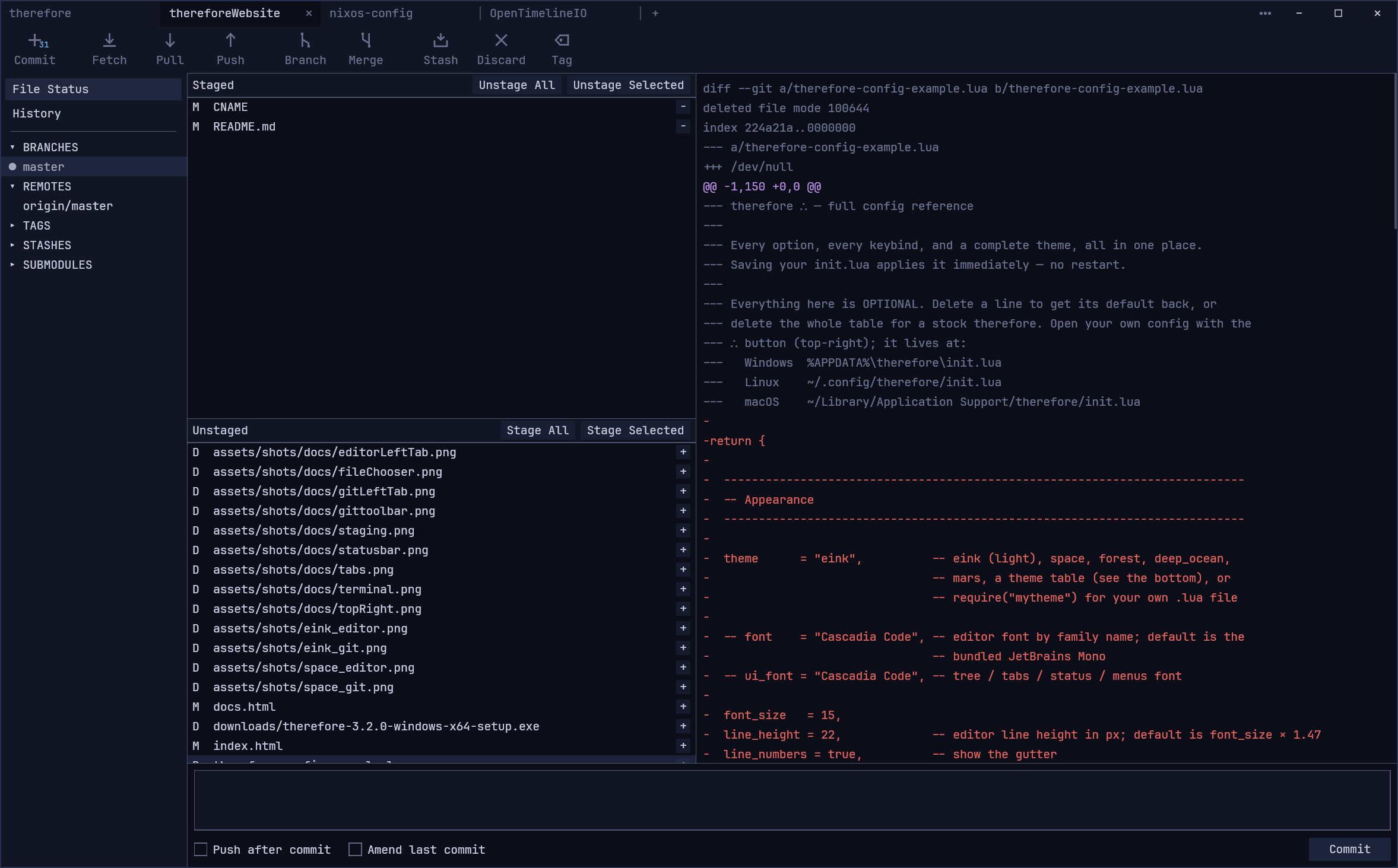Open the History view

point(93,113)
